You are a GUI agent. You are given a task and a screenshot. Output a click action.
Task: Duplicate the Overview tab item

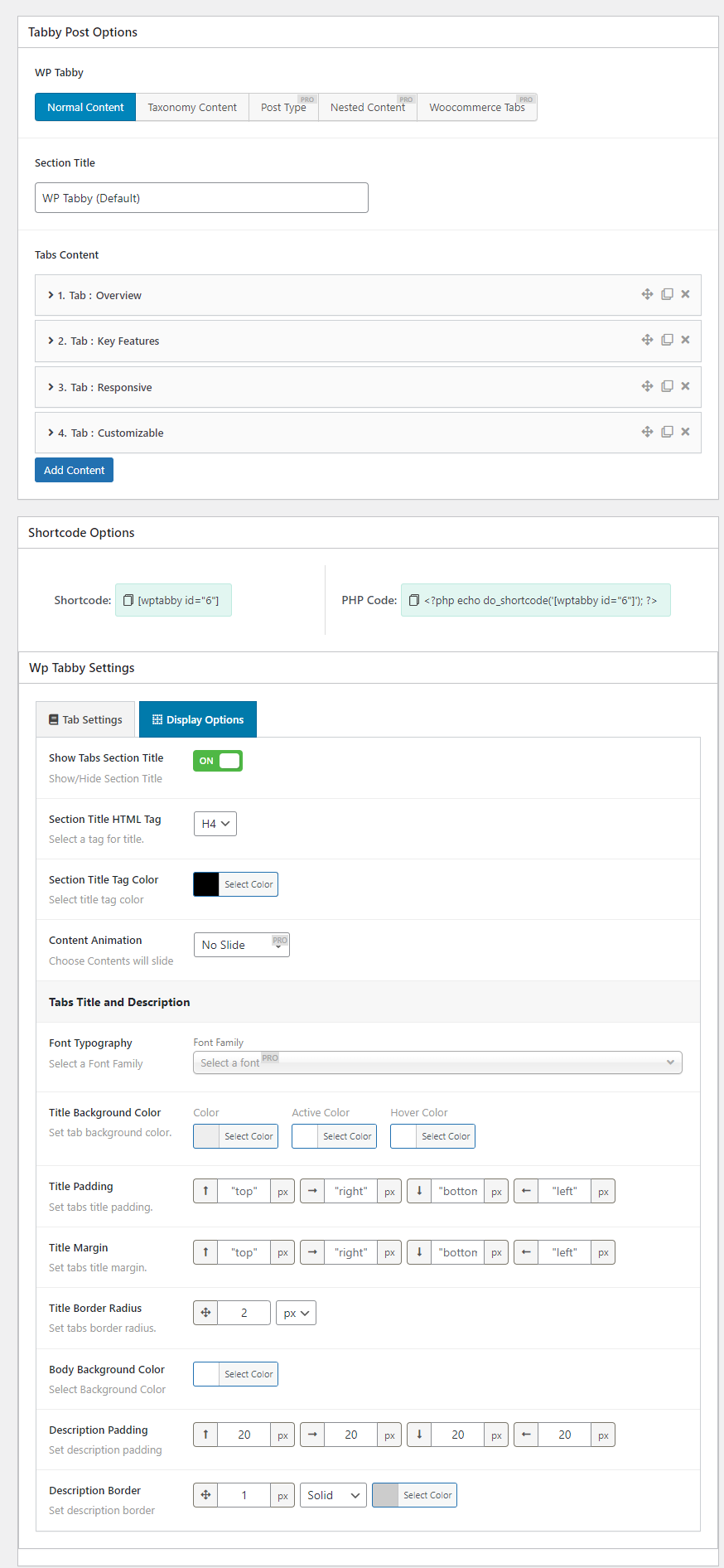(667, 294)
